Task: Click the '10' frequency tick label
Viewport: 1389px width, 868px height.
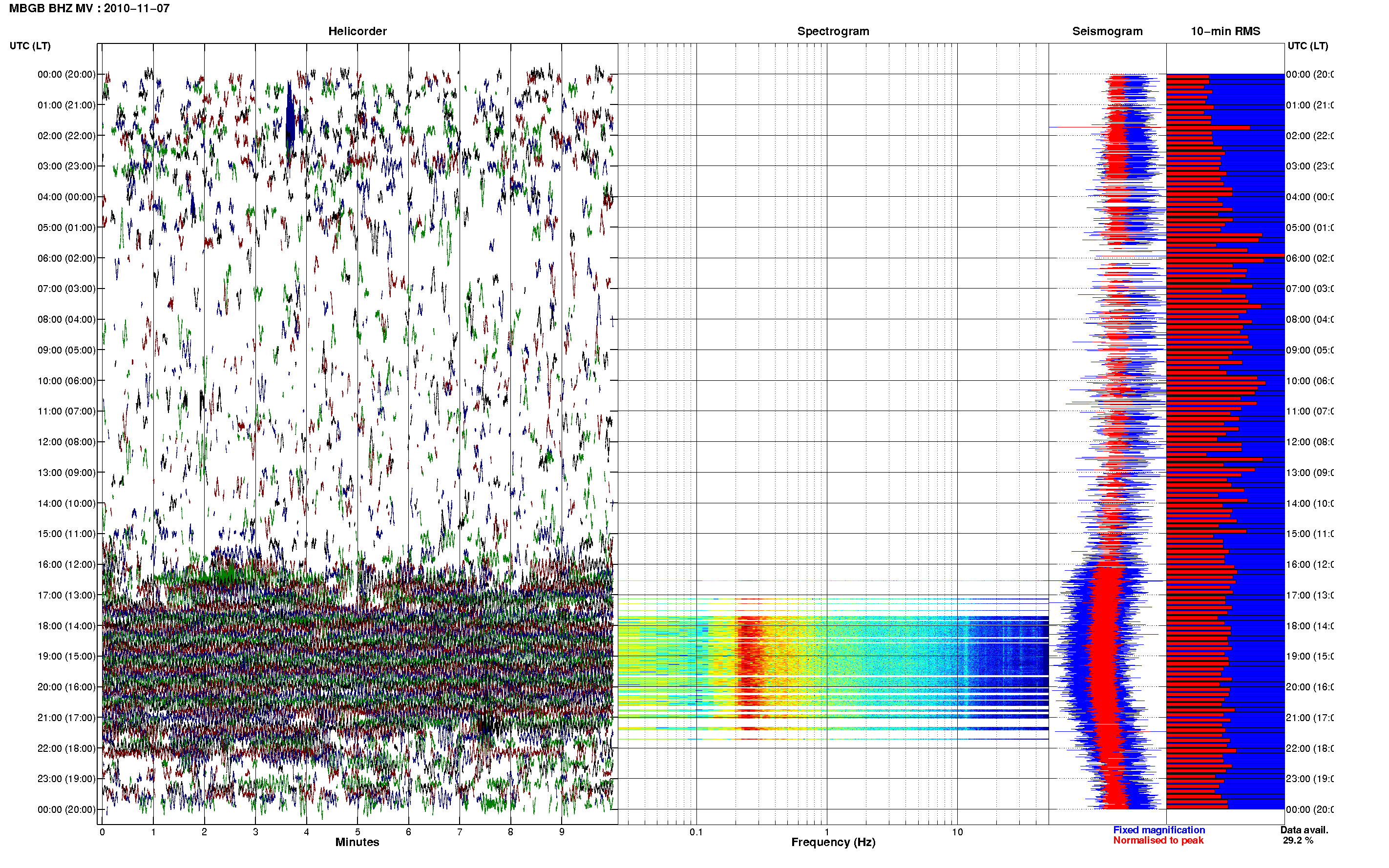Action: point(957,832)
